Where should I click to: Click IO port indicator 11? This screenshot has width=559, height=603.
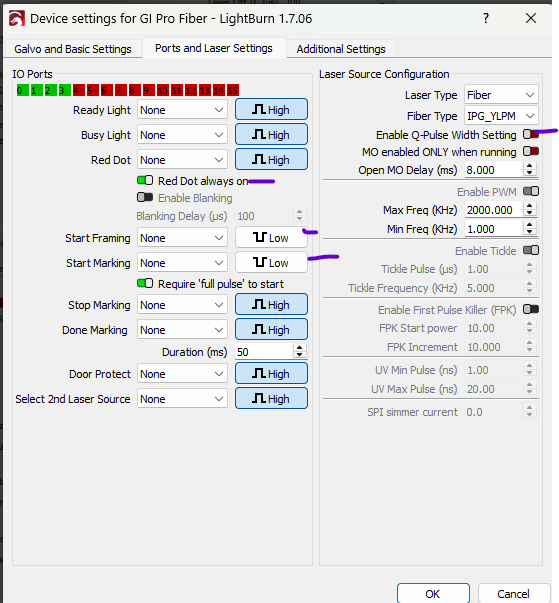(176, 90)
